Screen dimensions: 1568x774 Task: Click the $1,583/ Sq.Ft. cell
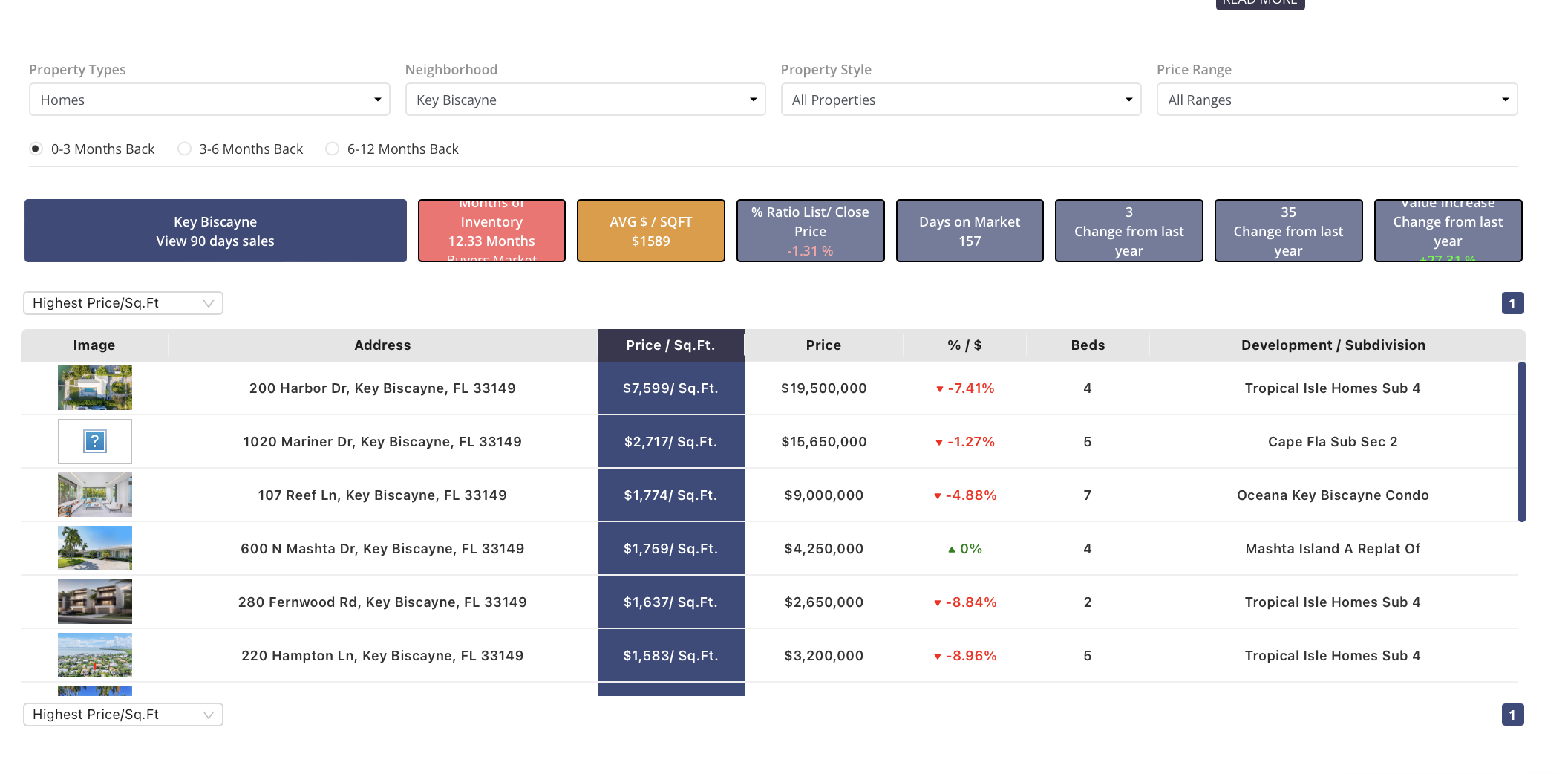[x=670, y=656]
